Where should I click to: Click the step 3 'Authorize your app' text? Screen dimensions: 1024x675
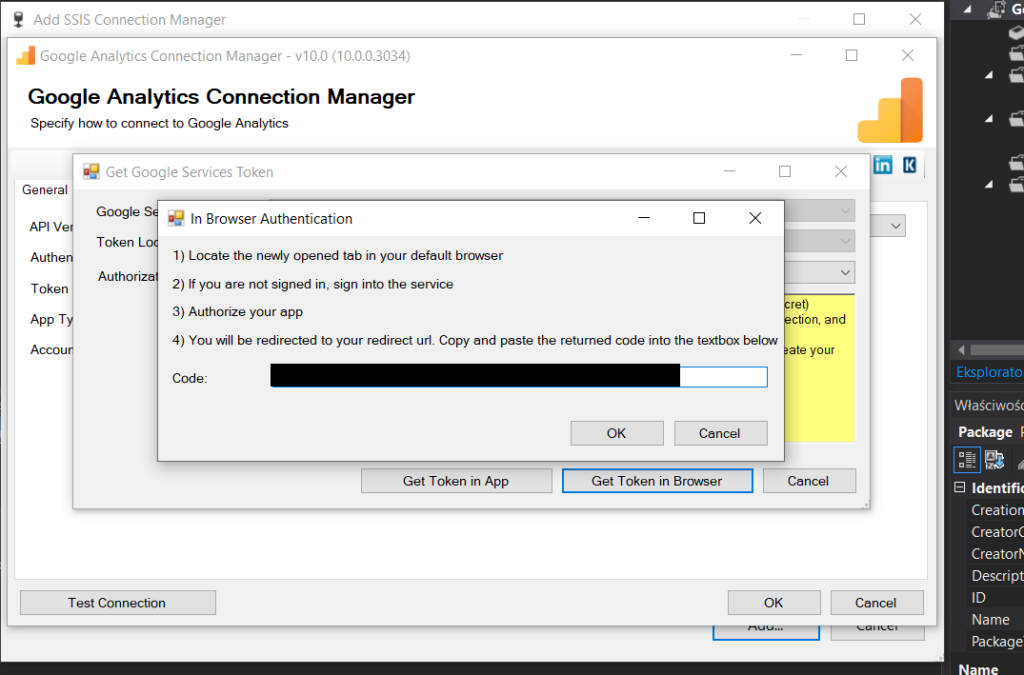pos(238,312)
